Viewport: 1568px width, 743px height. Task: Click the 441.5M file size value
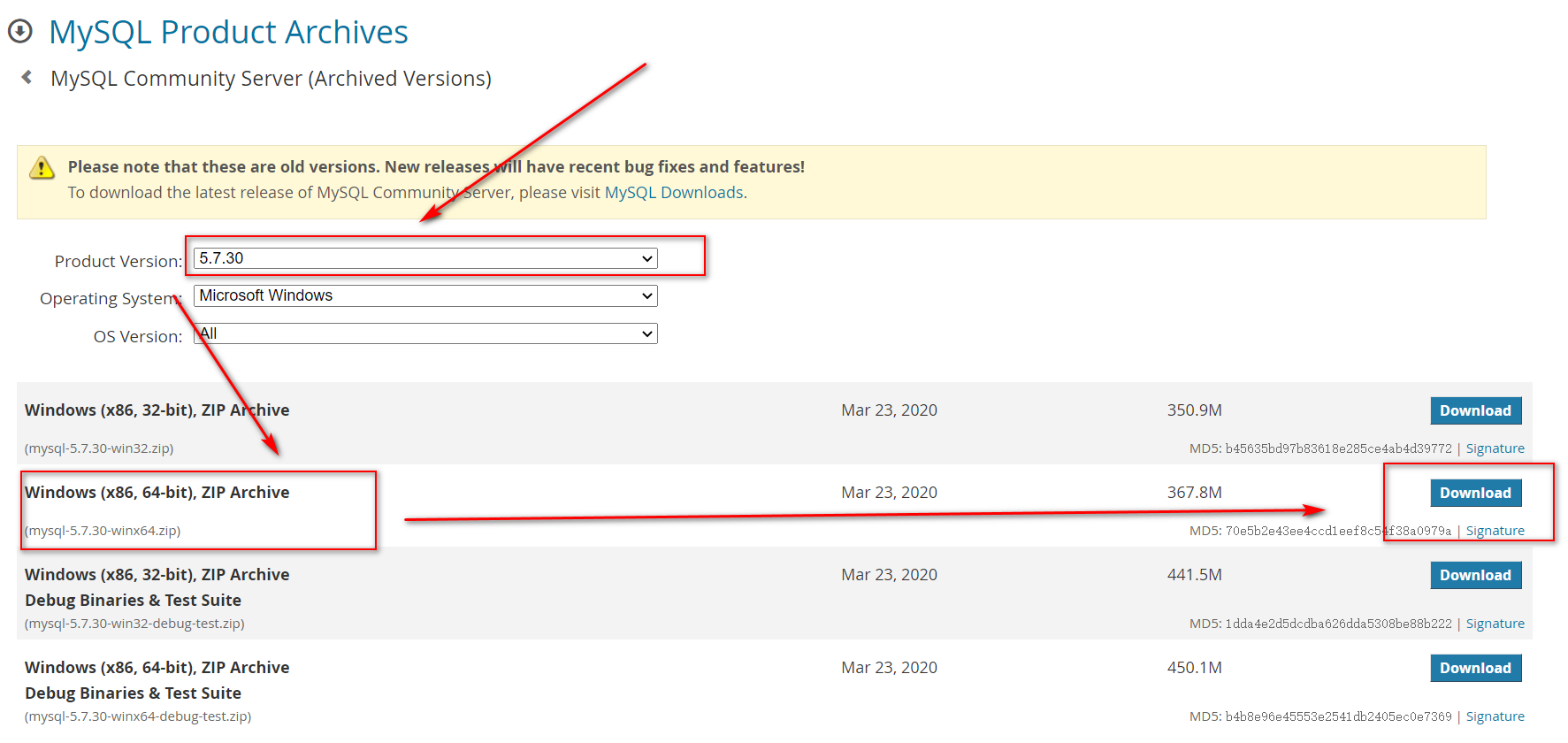pyautogui.click(x=1195, y=575)
